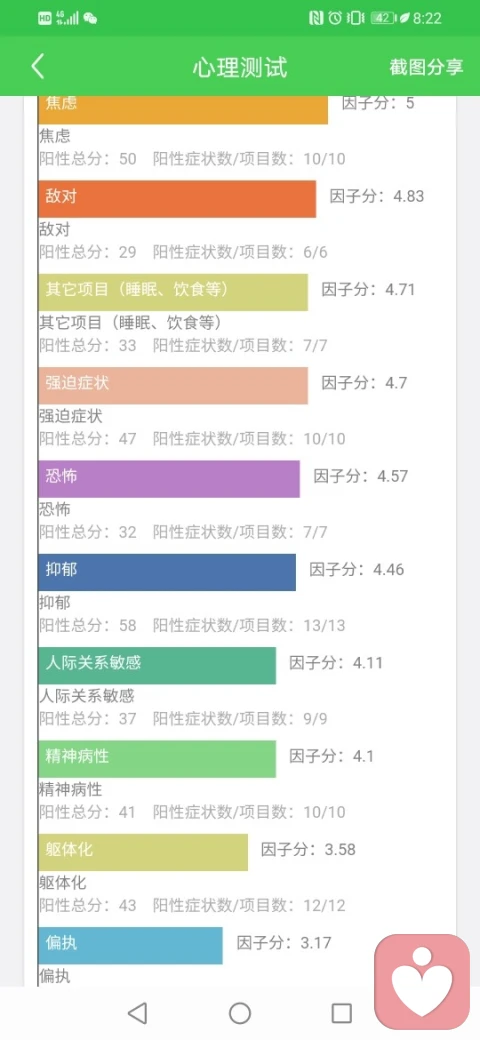Tap the Android home circle button
This screenshot has height=1040, width=480.
pyautogui.click(x=240, y=1013)
